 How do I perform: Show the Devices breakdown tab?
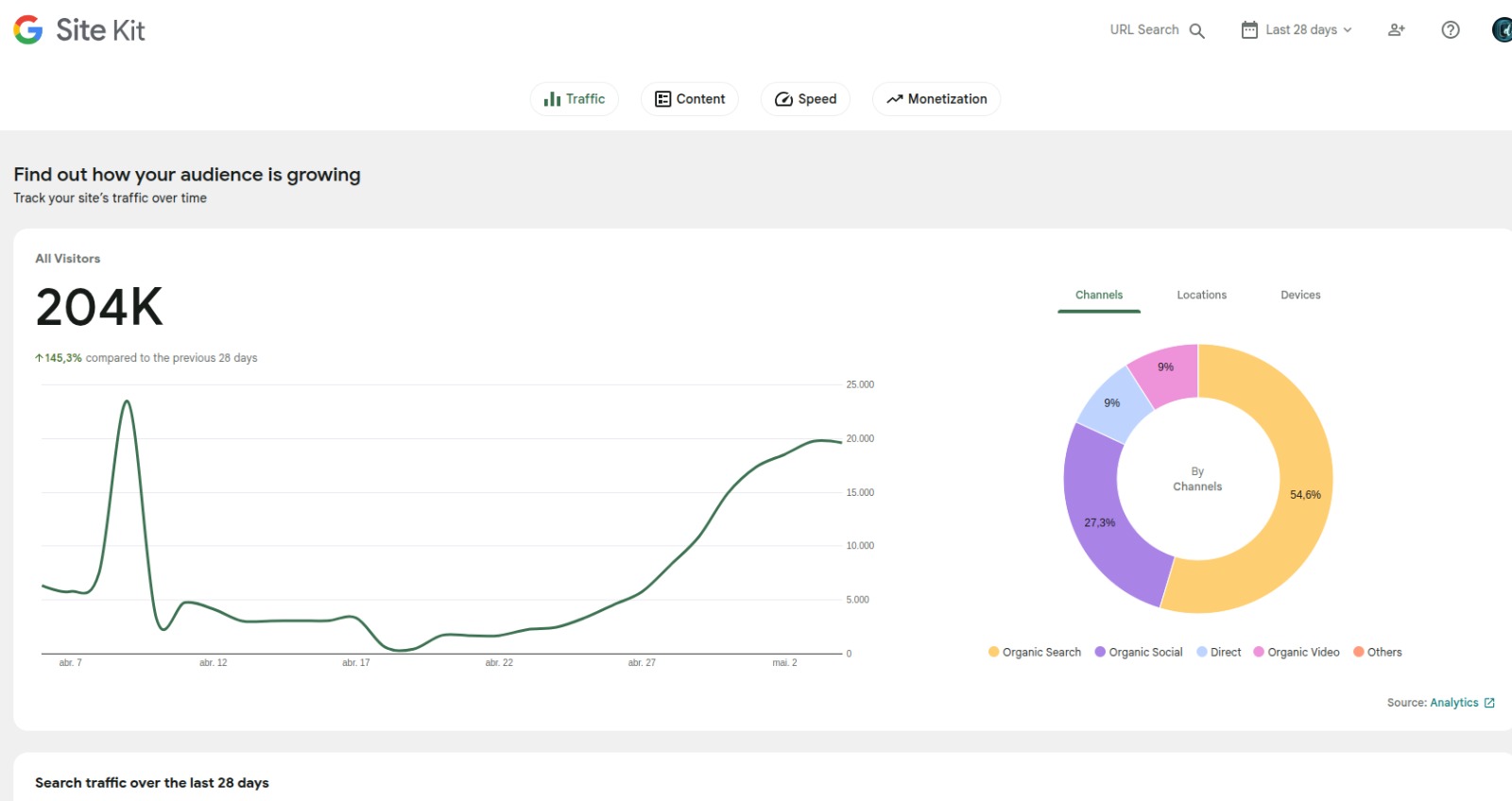pyautogui.click(x=1300, y=295)
